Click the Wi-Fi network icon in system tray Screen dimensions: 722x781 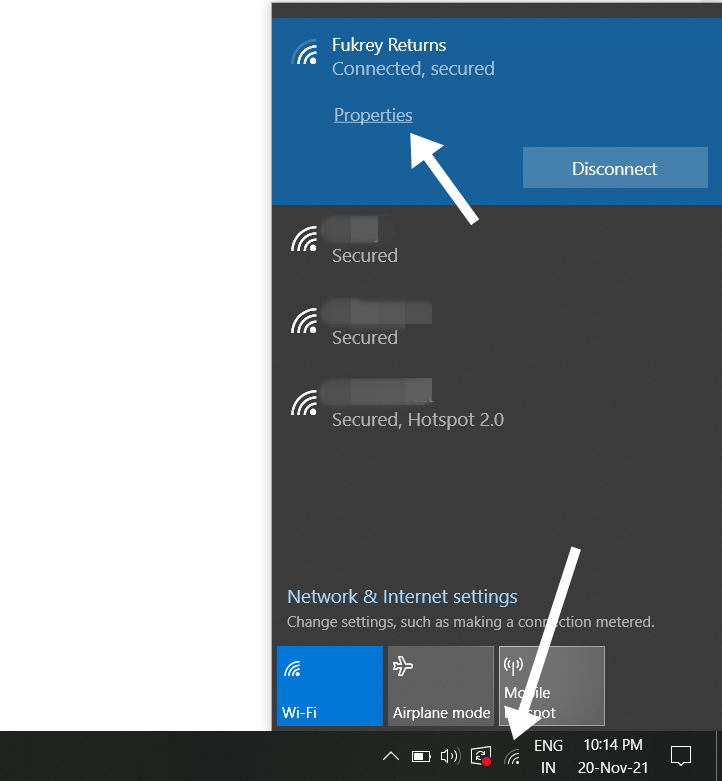pos(513,757)
